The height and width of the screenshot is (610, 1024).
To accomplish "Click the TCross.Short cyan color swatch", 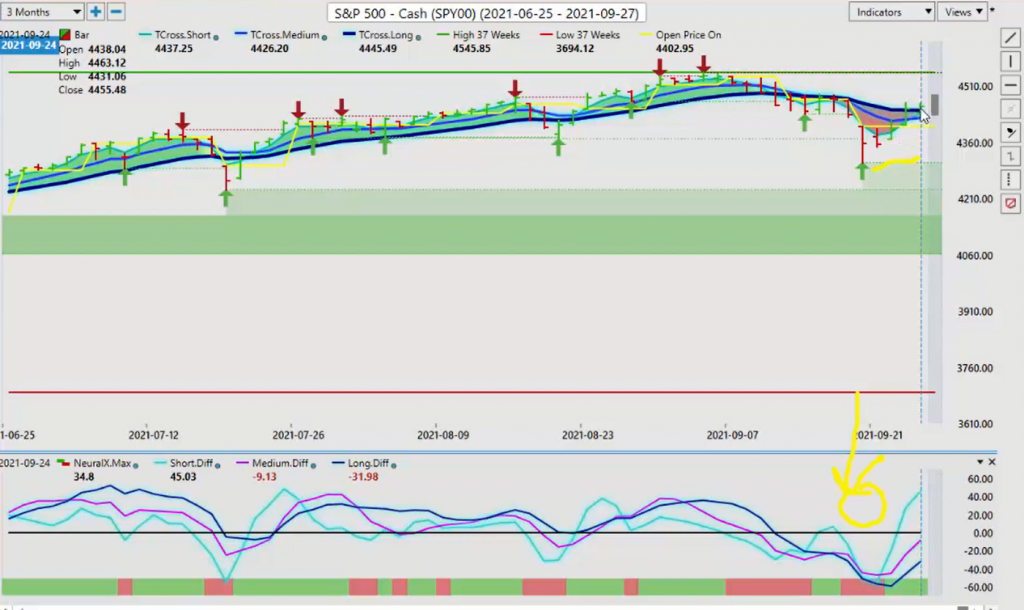I will 145,35.
